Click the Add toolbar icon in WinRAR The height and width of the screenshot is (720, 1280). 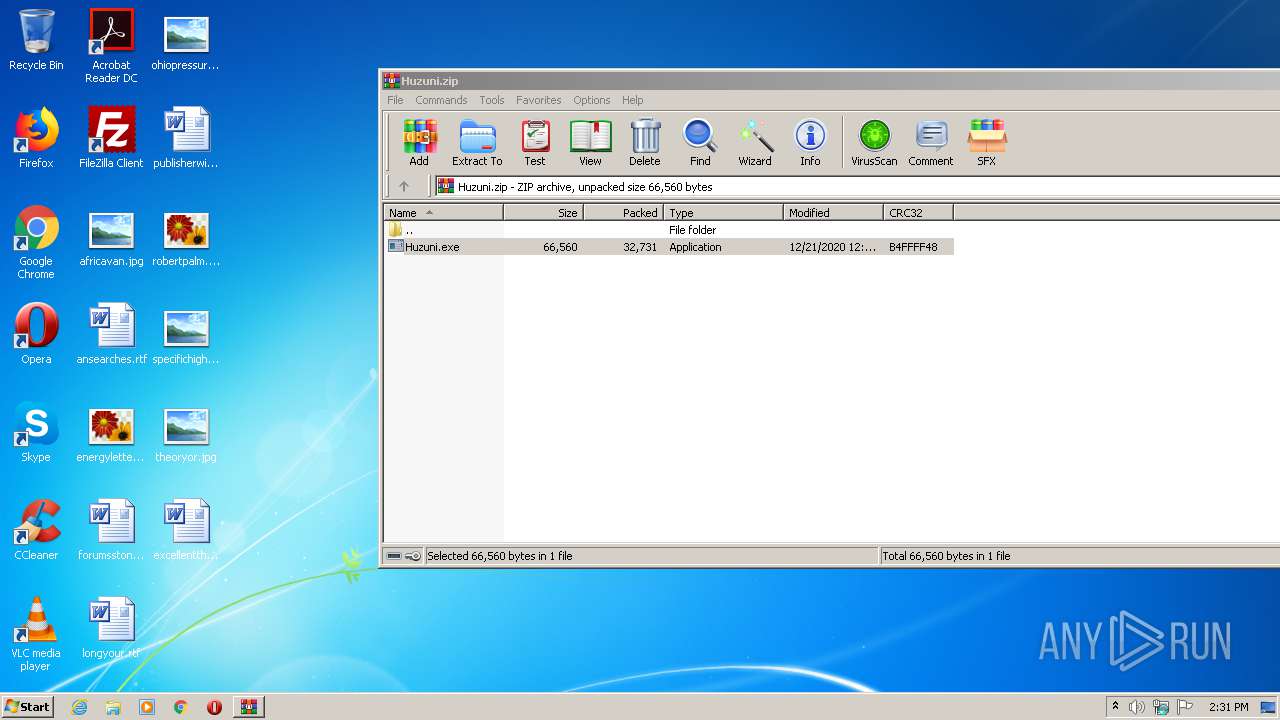(x=419, y=142)
